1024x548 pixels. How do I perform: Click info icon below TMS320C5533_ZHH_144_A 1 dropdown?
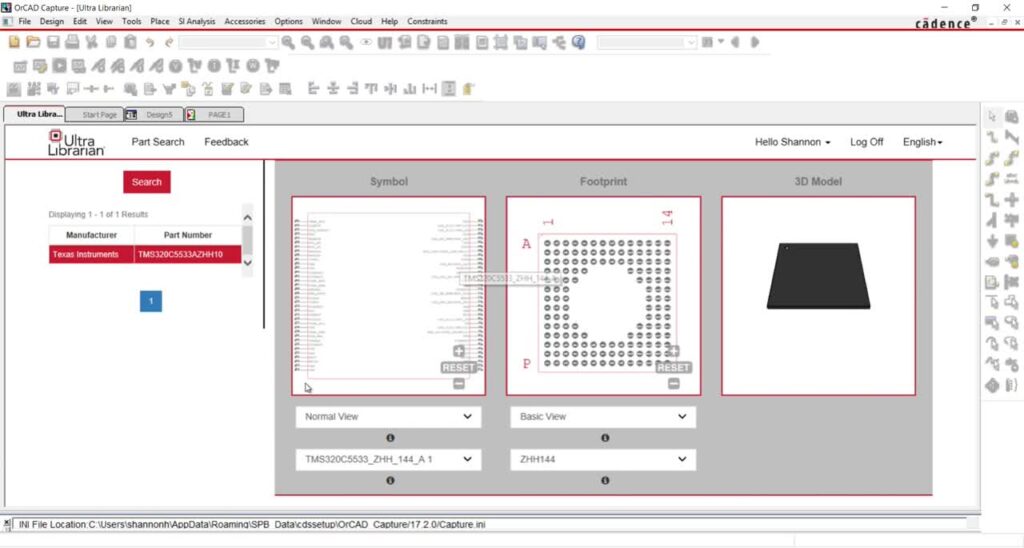coord(390,481)
